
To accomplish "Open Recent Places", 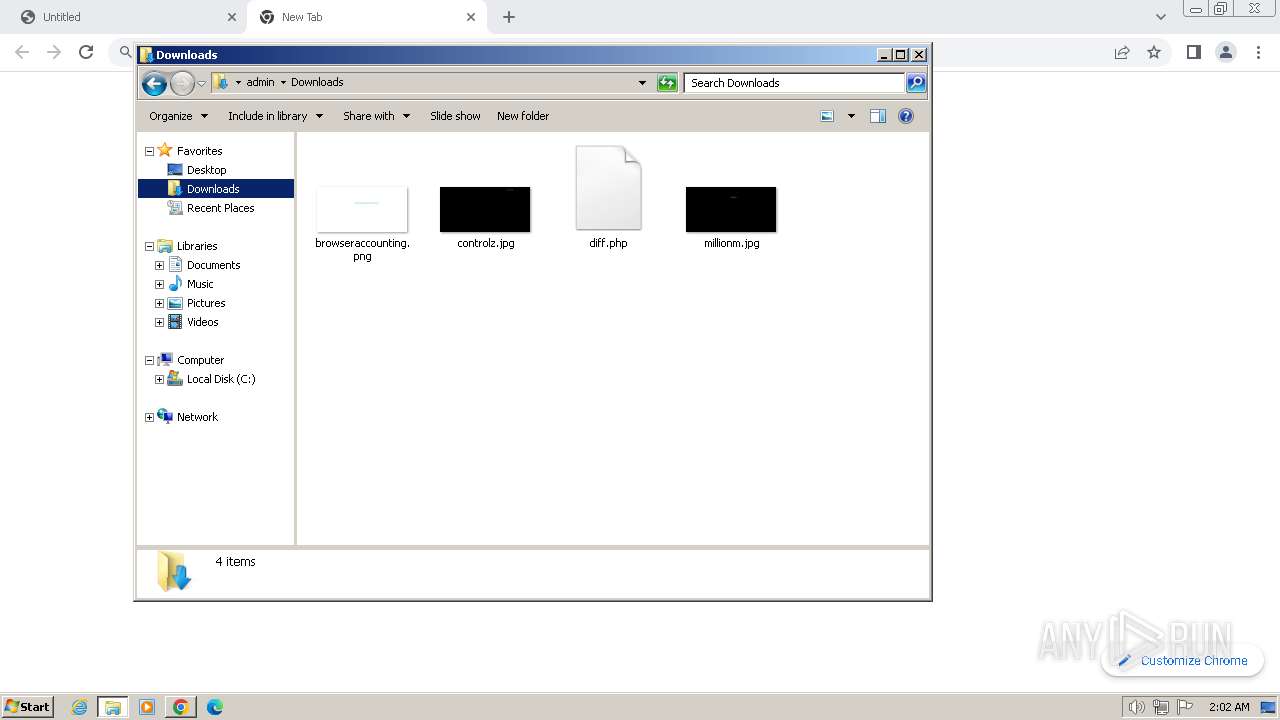I will [x=220, y=208].
